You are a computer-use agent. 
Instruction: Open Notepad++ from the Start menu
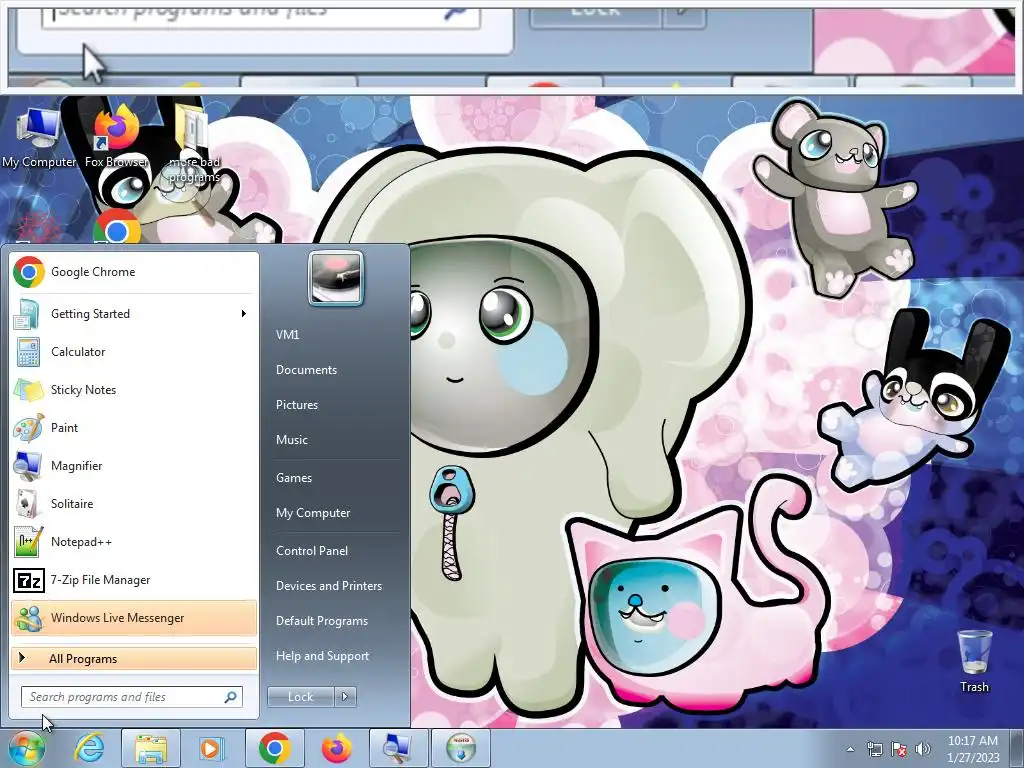point(134,541)
